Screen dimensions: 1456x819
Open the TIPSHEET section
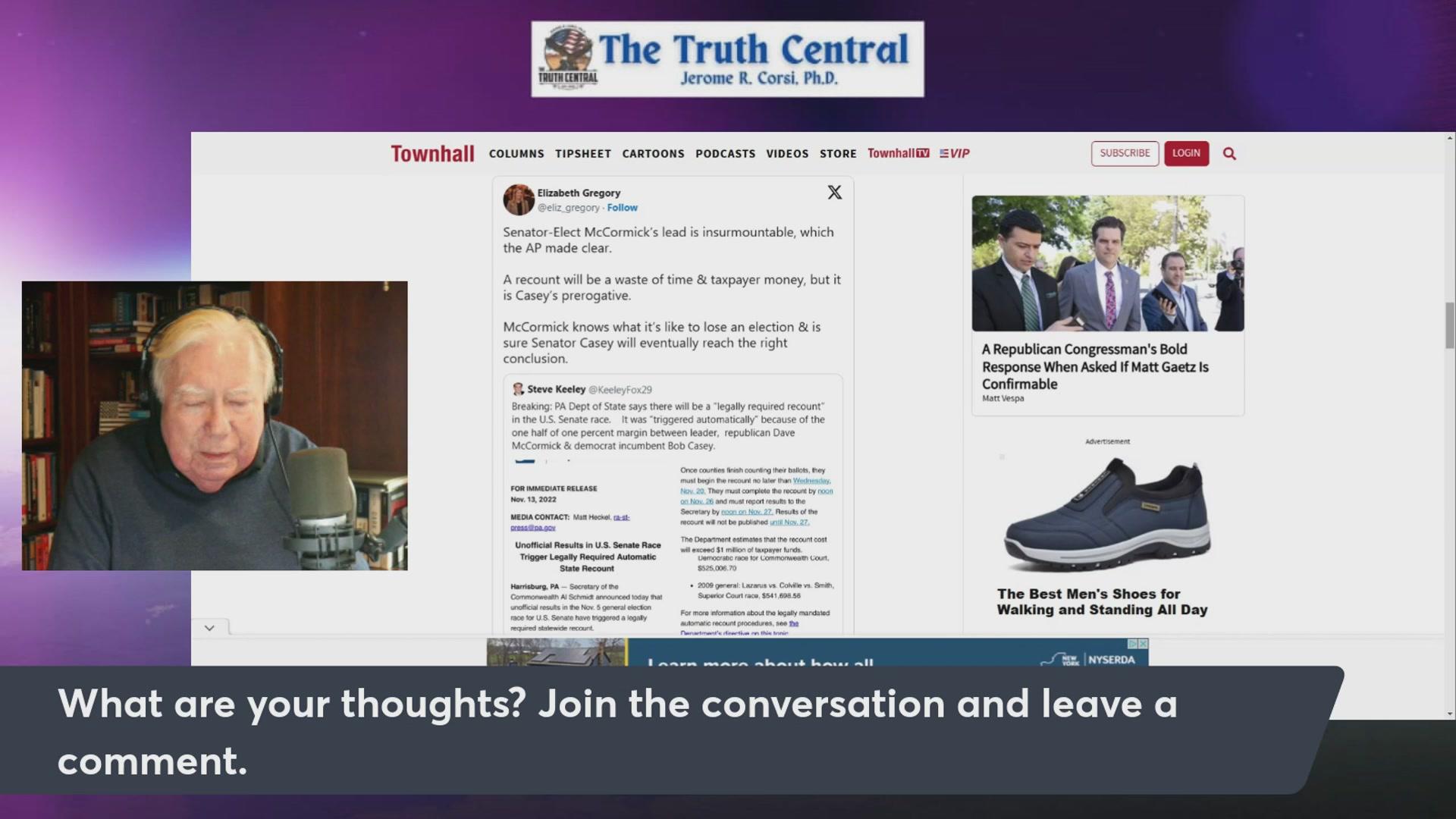[583, 153]
